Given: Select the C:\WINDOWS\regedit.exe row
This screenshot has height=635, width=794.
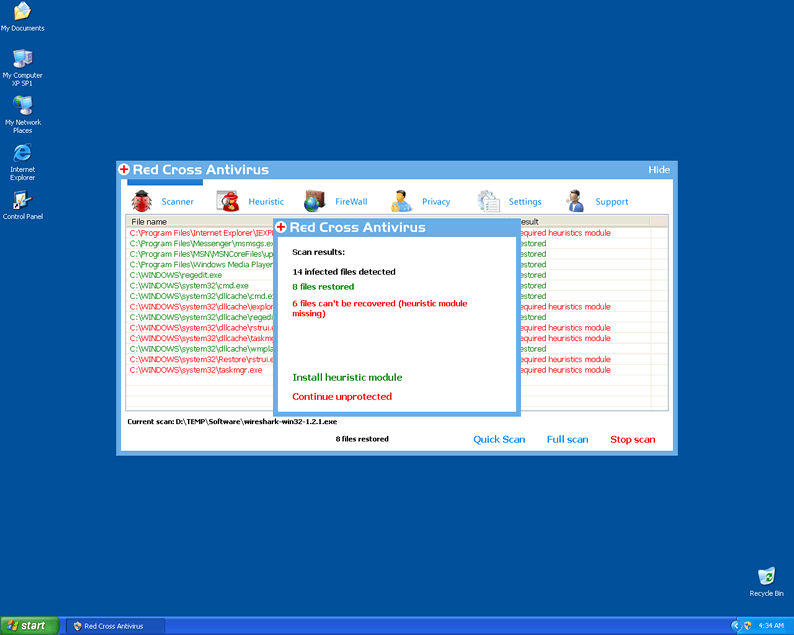Looking at the screenshot, I should coord(176,275).
